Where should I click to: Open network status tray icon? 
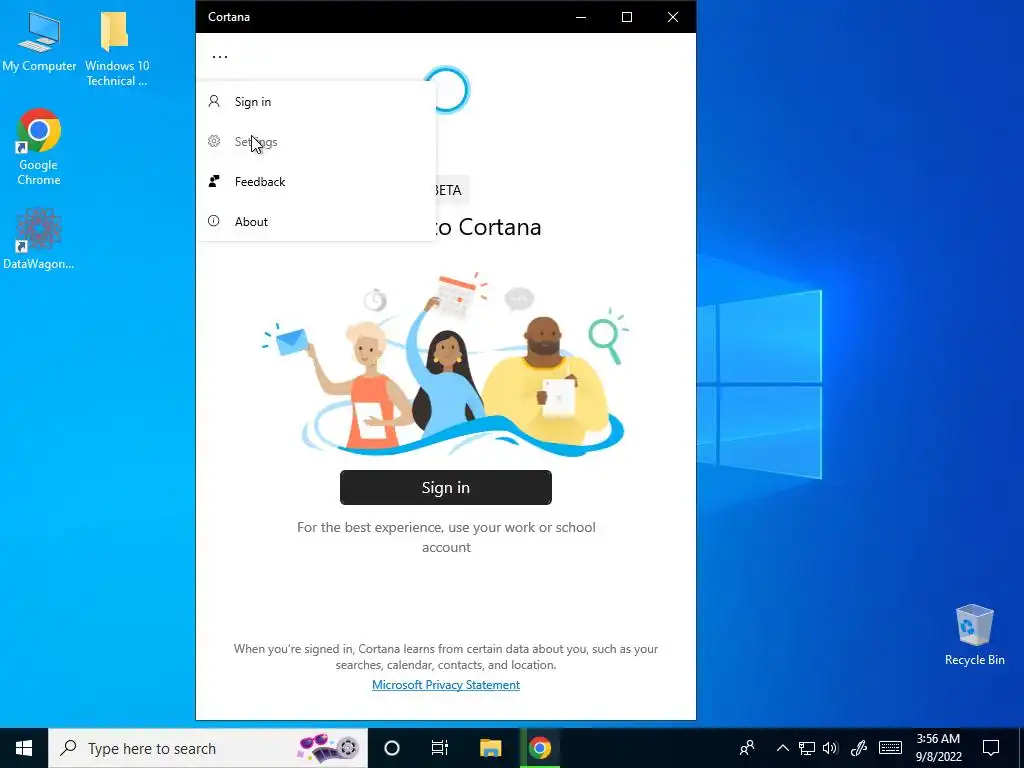pyautogui.click(x=807, y=748)
